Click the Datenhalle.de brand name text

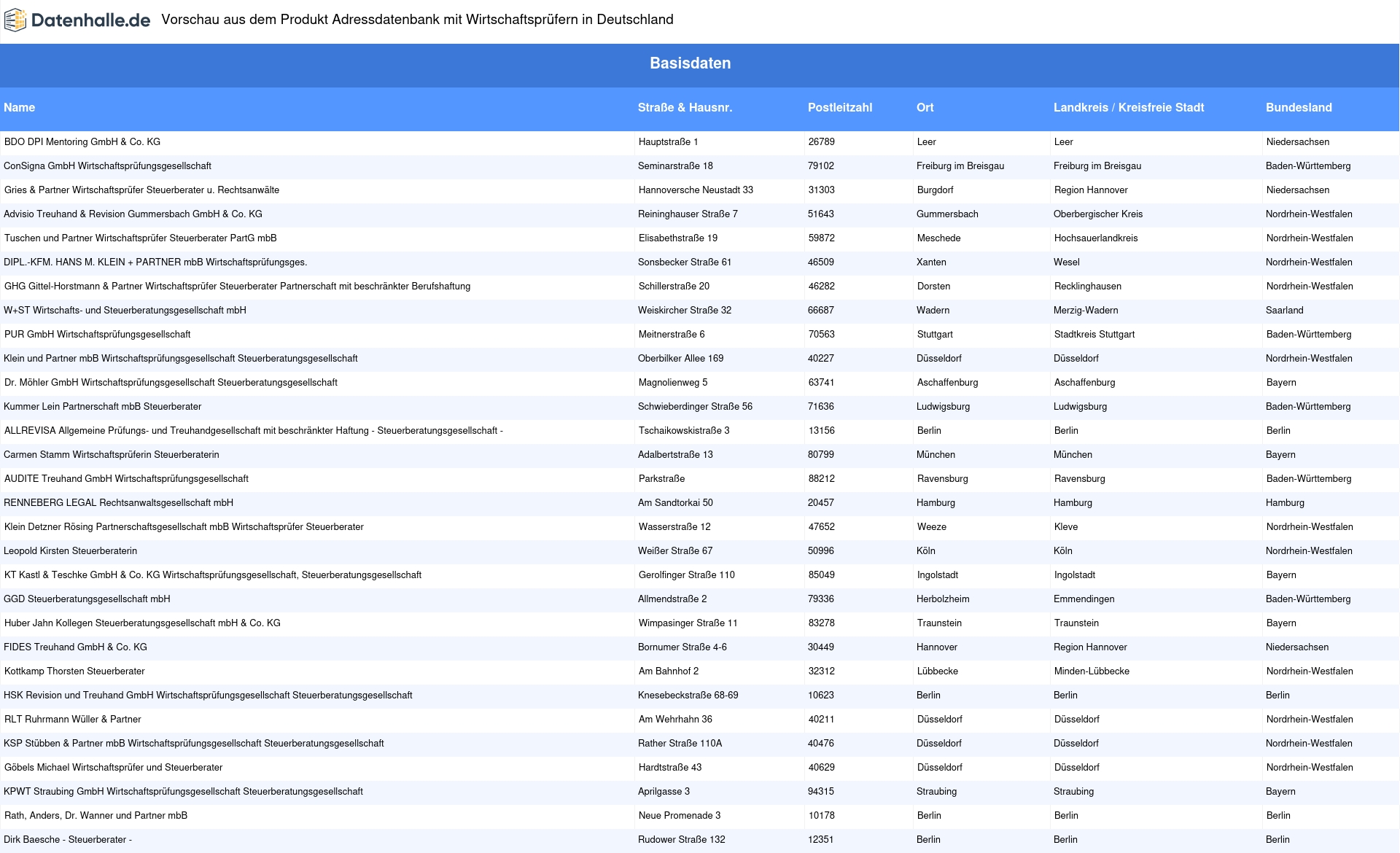pyautogui.click(x=91, y=20)
